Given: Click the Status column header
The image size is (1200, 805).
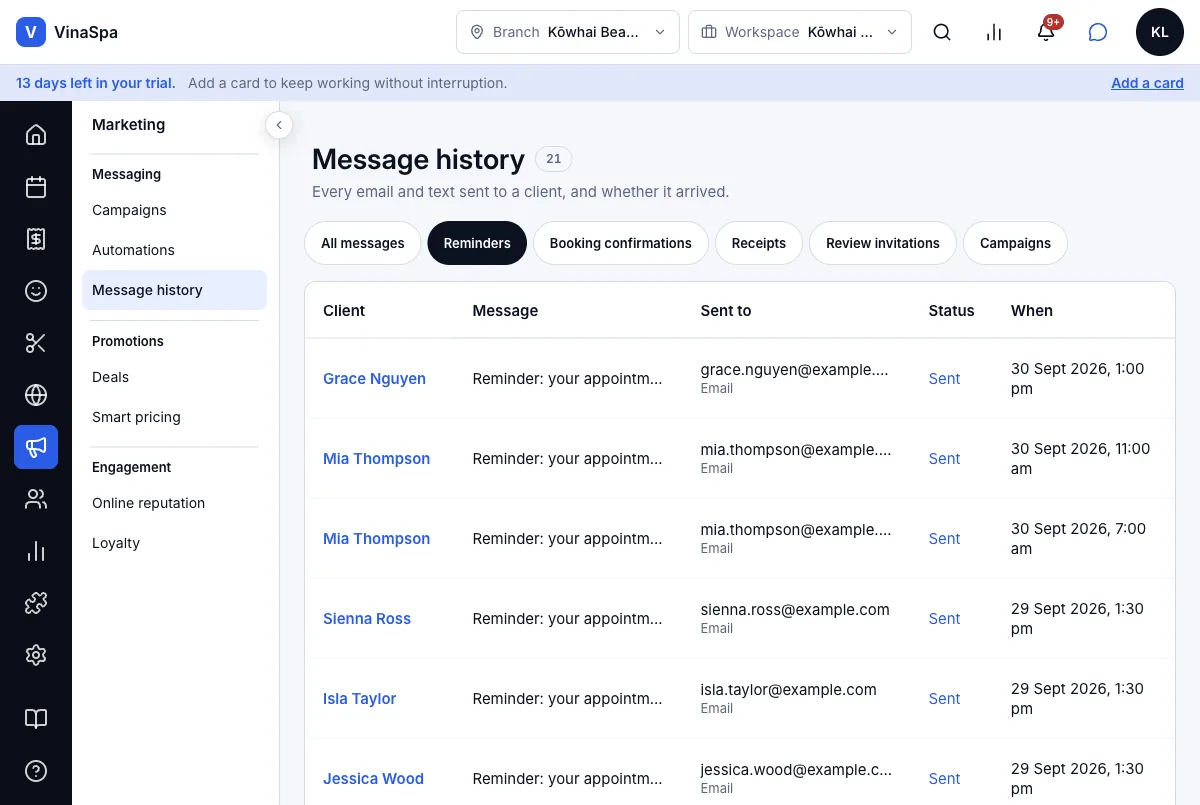Looking at the screenshot, I should coord(951,310).
